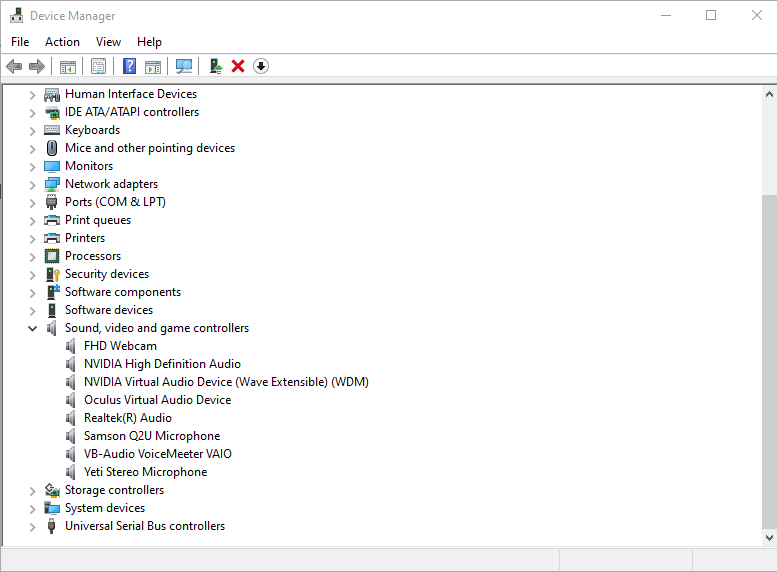777x572 pixels.
Task: Open the Action menu
Action: [62, 42]
